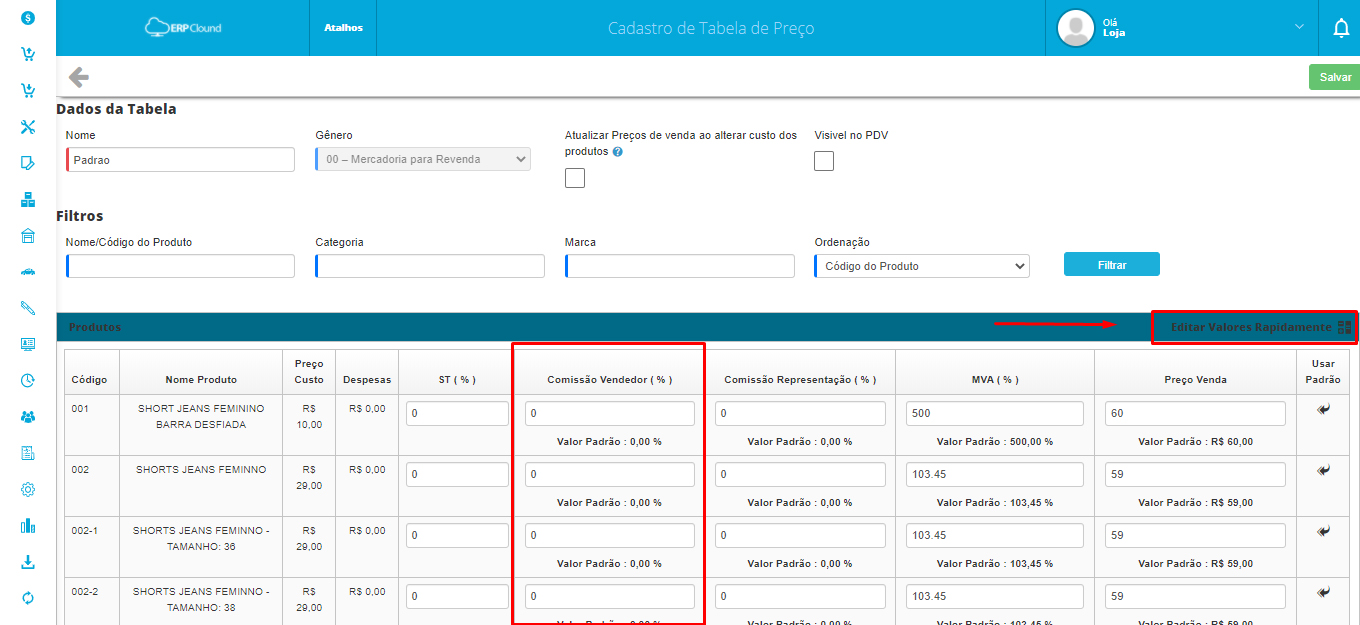Open the Atalhos menu
Screen dimensions: 1360x625
(x=344, y=28)
